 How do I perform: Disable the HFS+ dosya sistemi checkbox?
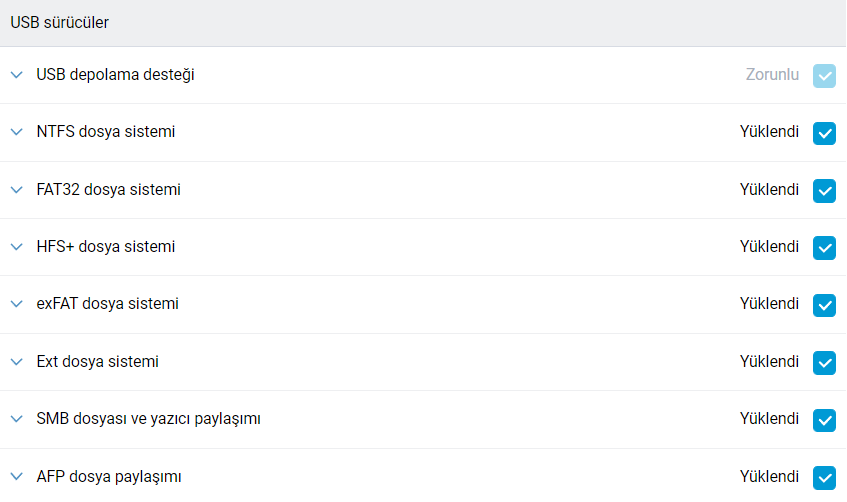click(824, 247)
